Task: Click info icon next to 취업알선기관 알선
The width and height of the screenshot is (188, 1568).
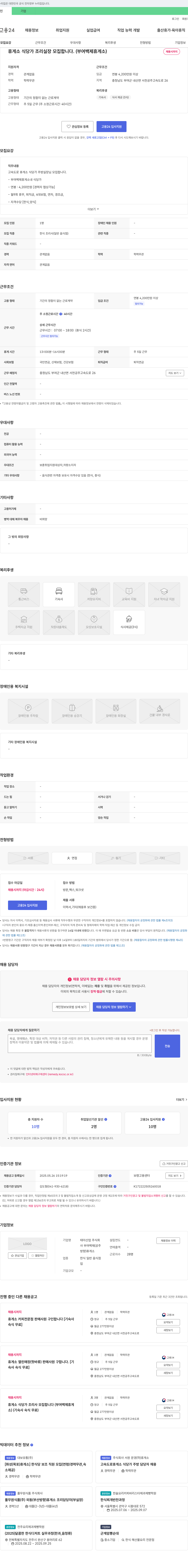Action: (106, 1119)
